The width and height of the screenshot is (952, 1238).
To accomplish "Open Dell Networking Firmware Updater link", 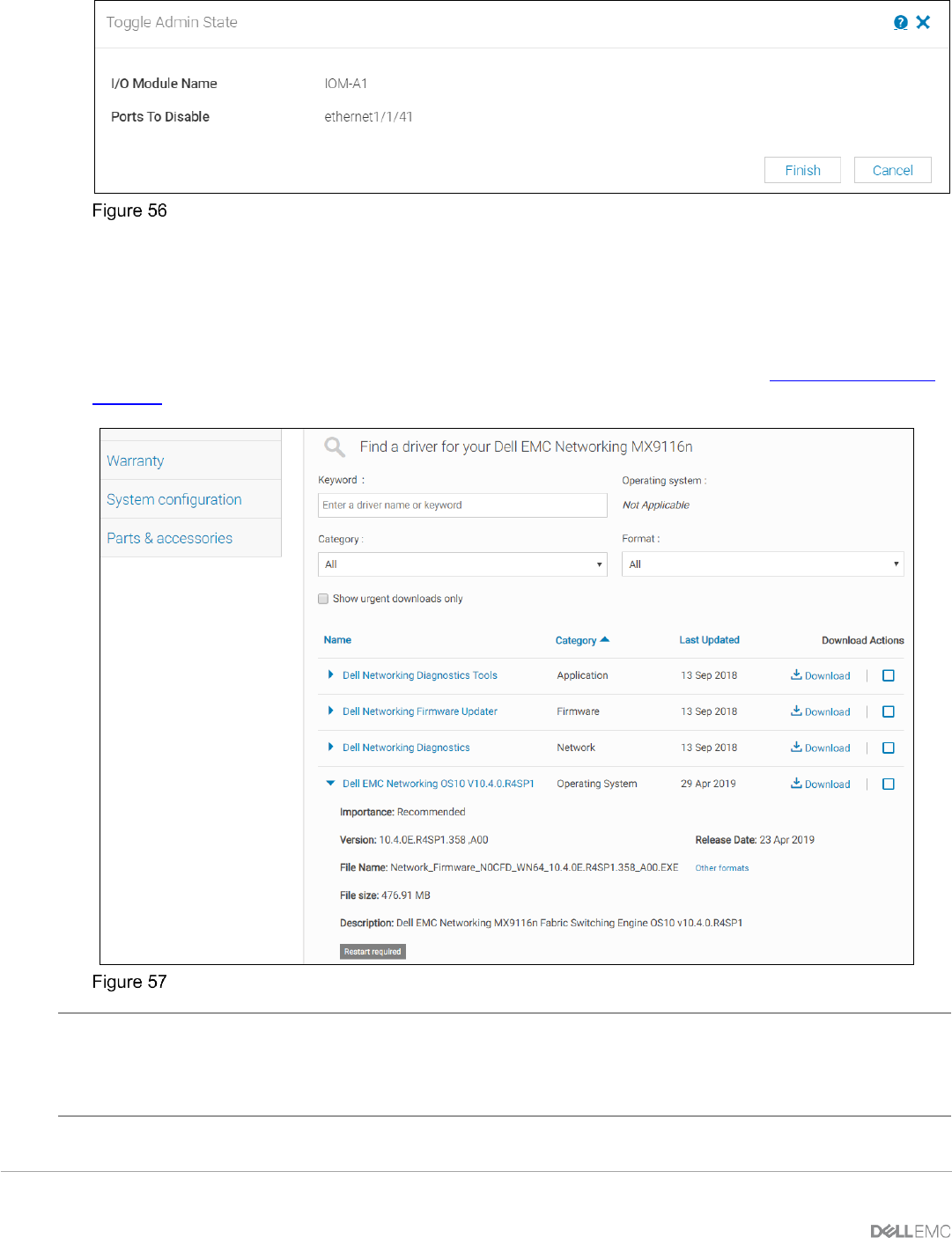I will 419,711.
